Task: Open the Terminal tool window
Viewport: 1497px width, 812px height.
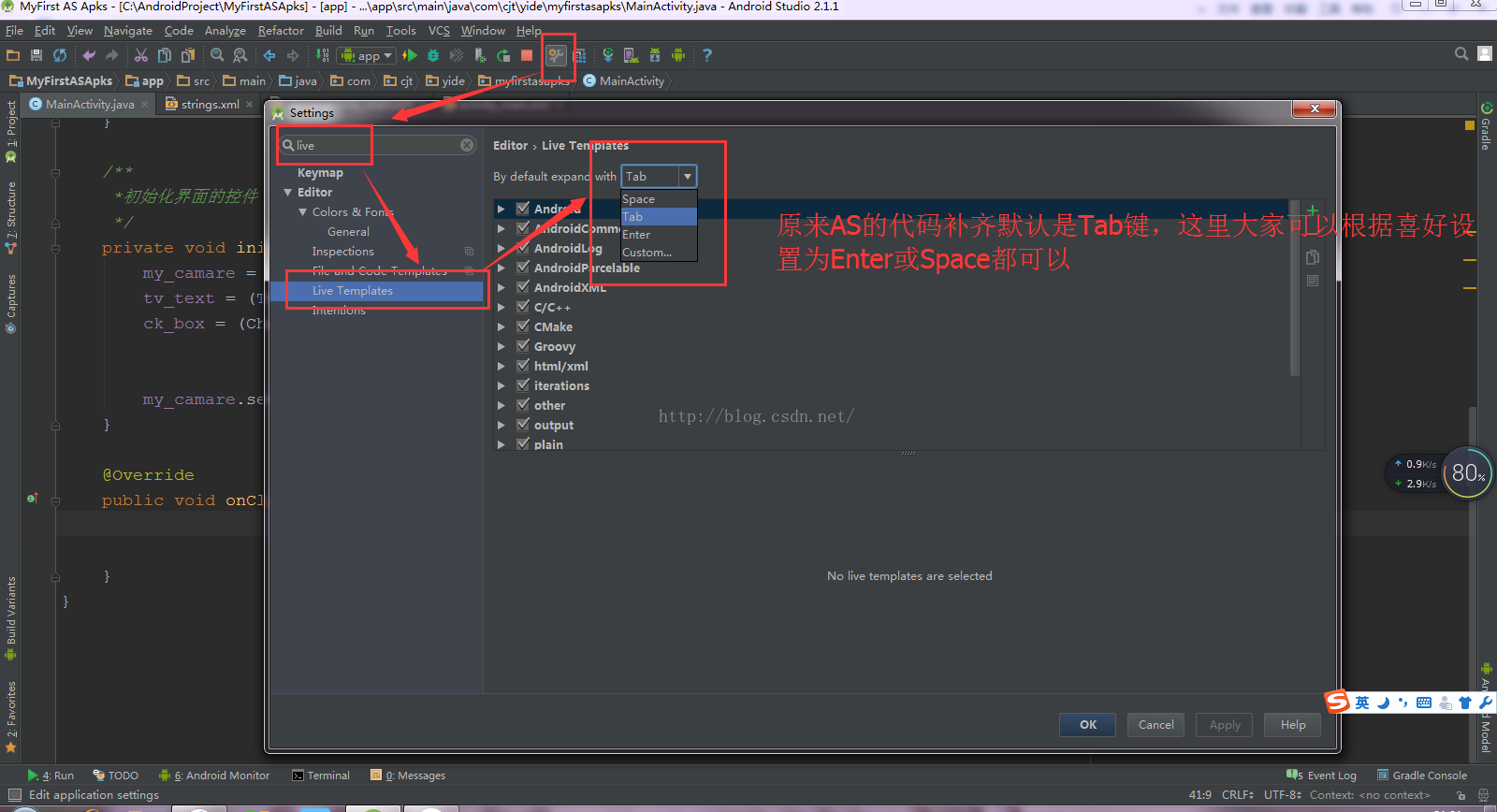Action: coord(321,776)
